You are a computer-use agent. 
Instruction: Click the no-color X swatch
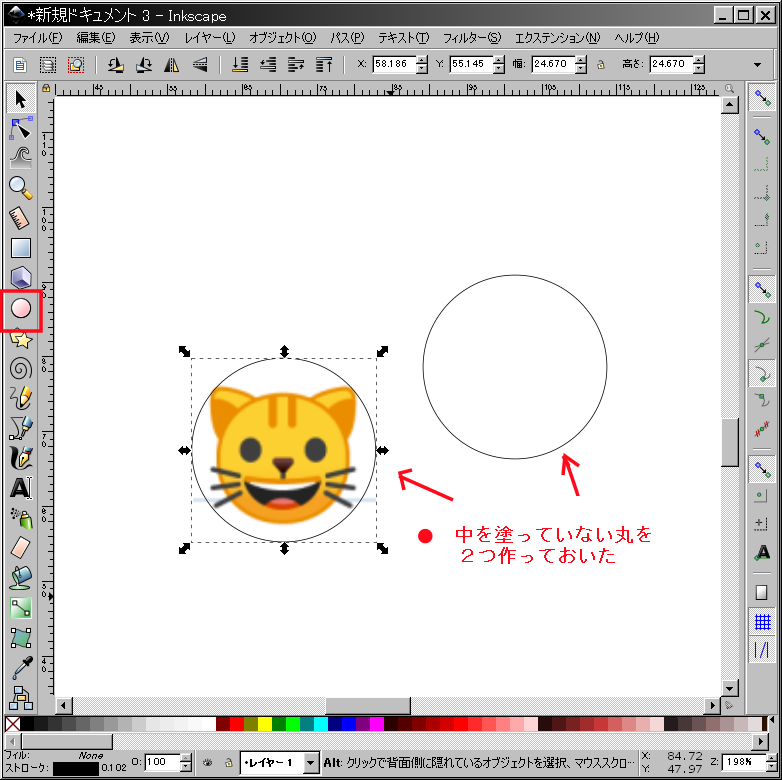(x=12, y=724)
